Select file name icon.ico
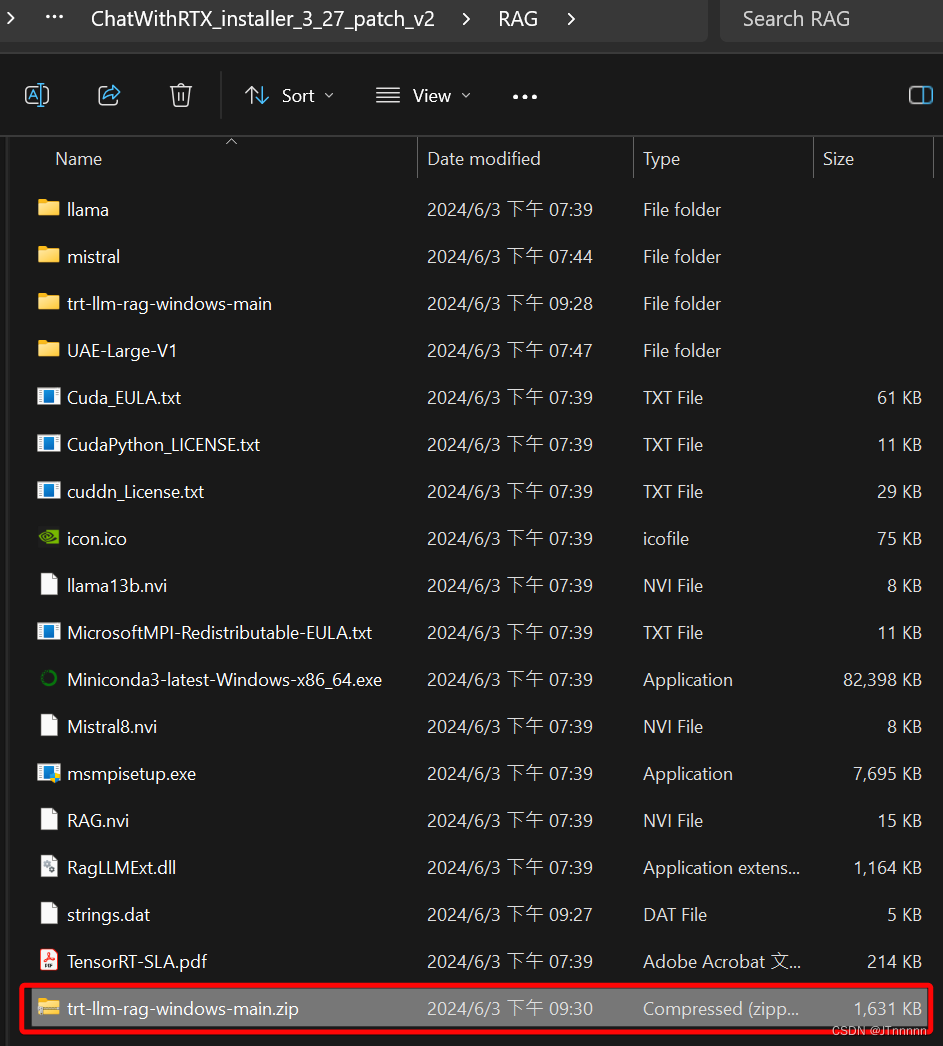 [x=97, y=538]
